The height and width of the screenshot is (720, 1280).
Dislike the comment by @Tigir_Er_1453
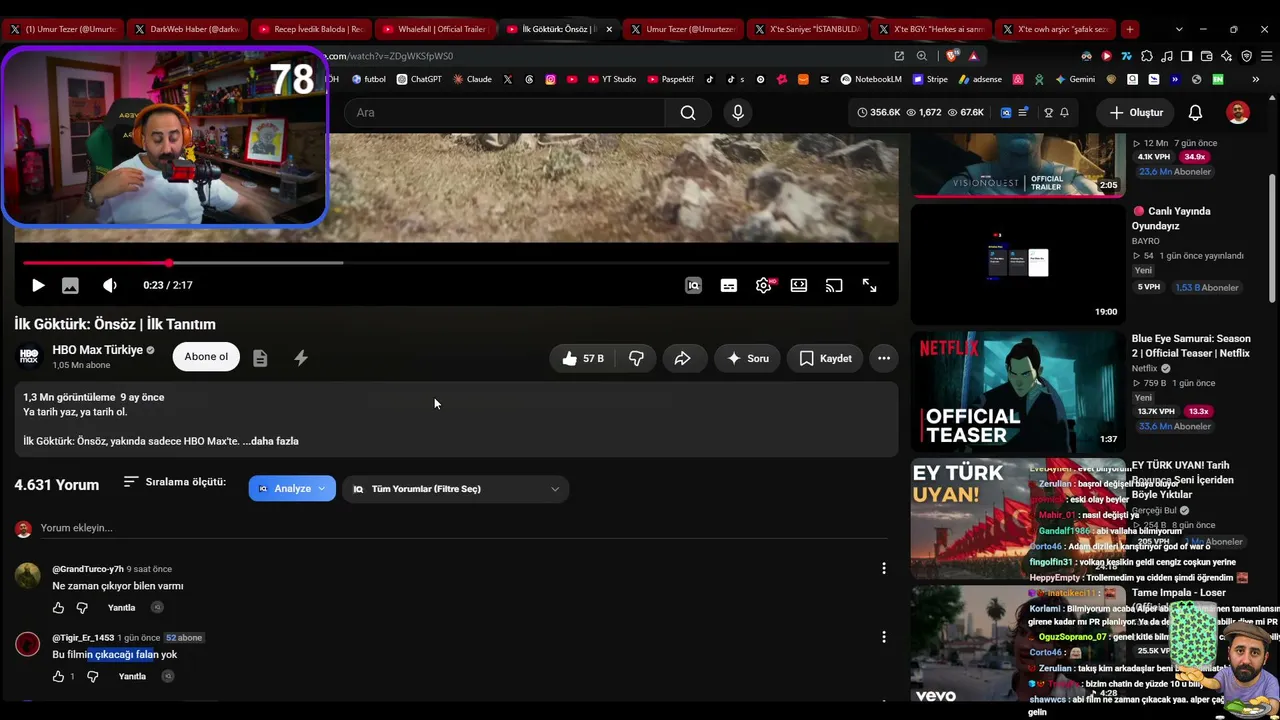pyautogui.click(x=92, y=677)
